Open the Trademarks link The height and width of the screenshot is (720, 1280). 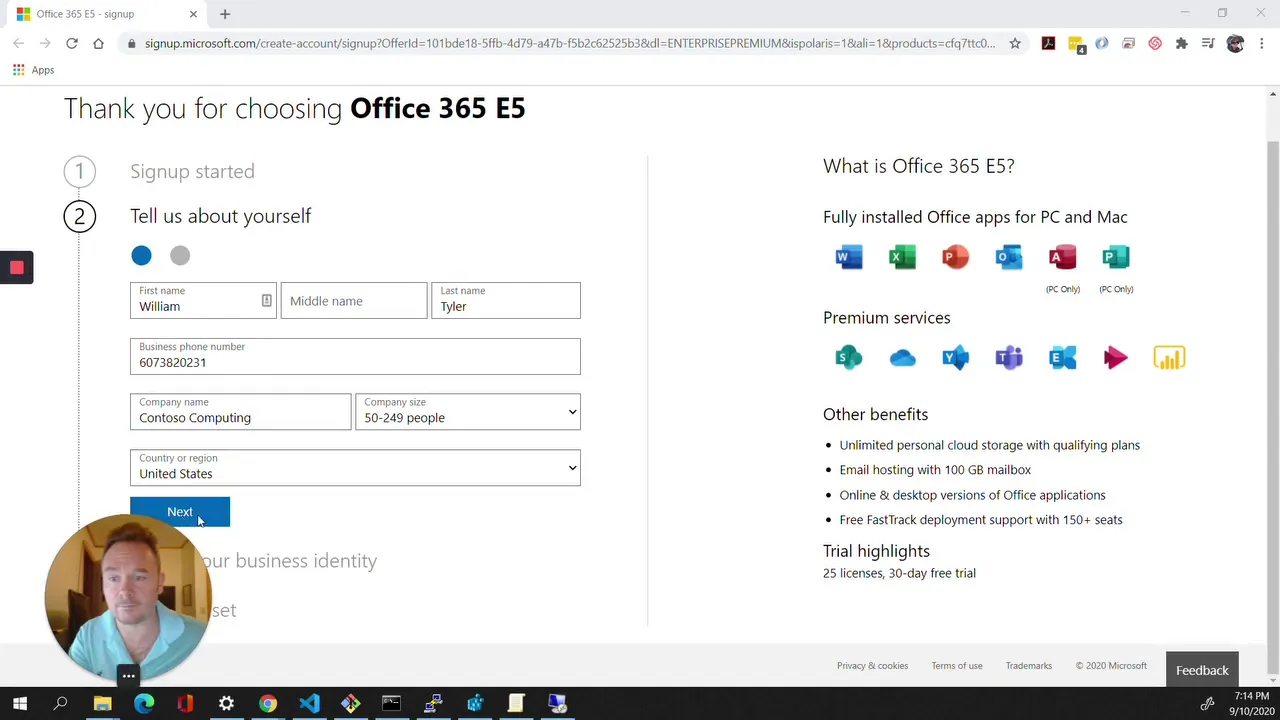point(1029,666)
